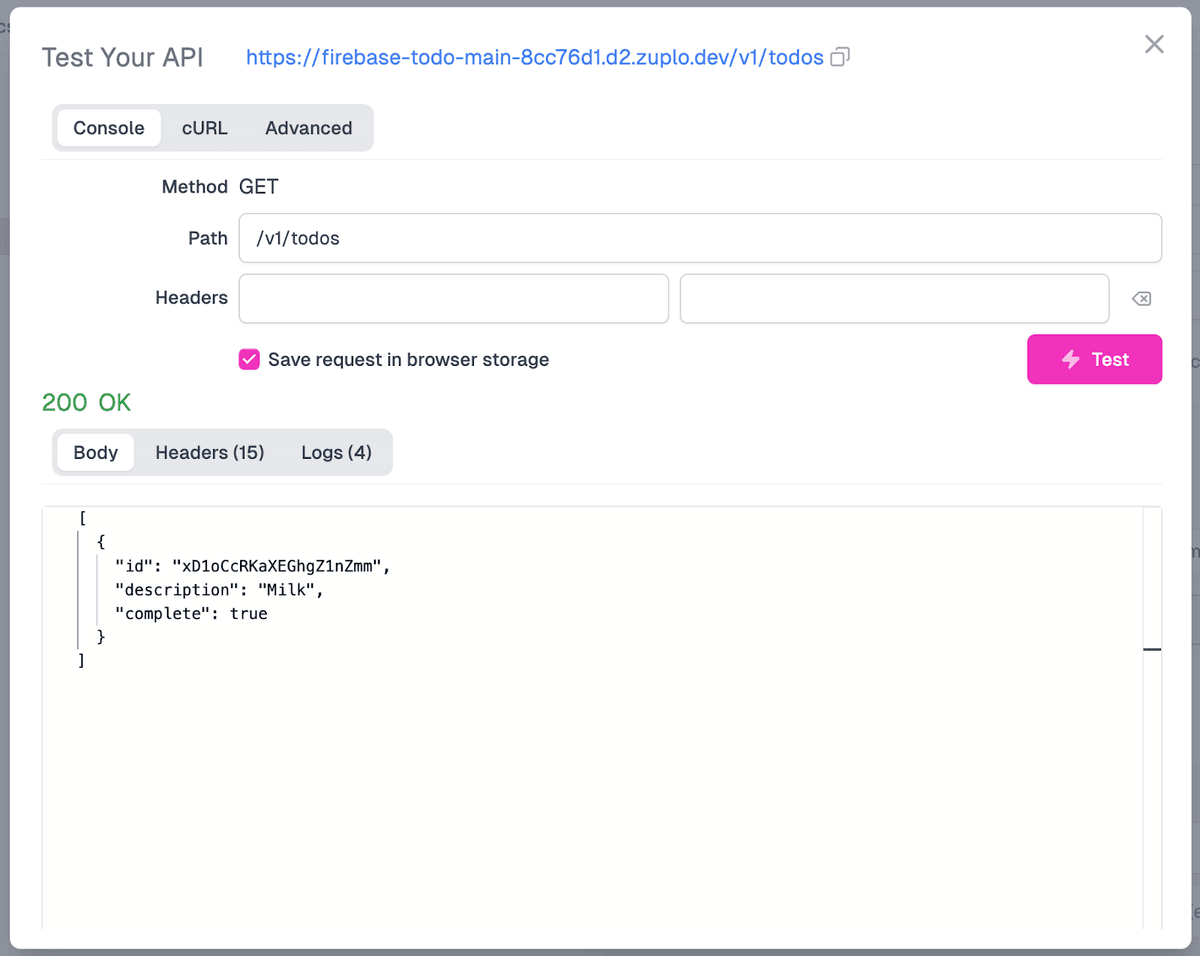View the Headers (15) response tab

(209, 452)
